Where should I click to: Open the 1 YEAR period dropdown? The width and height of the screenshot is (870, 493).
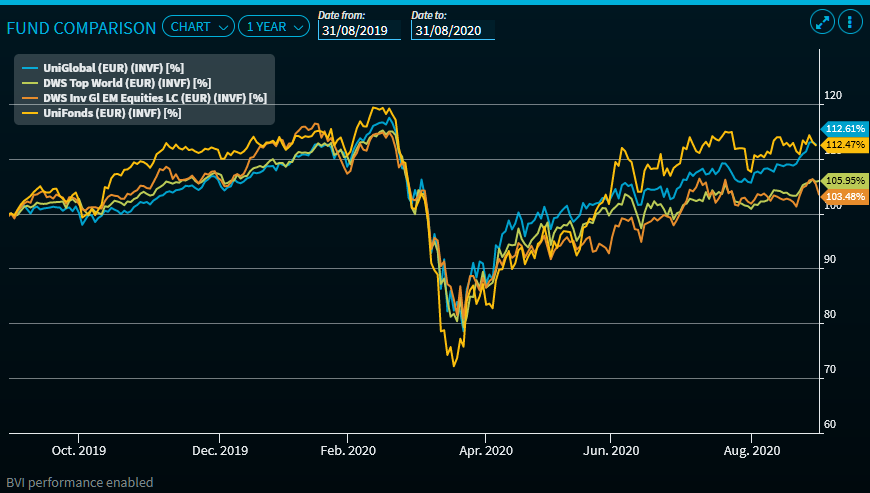tap(274, 27)
